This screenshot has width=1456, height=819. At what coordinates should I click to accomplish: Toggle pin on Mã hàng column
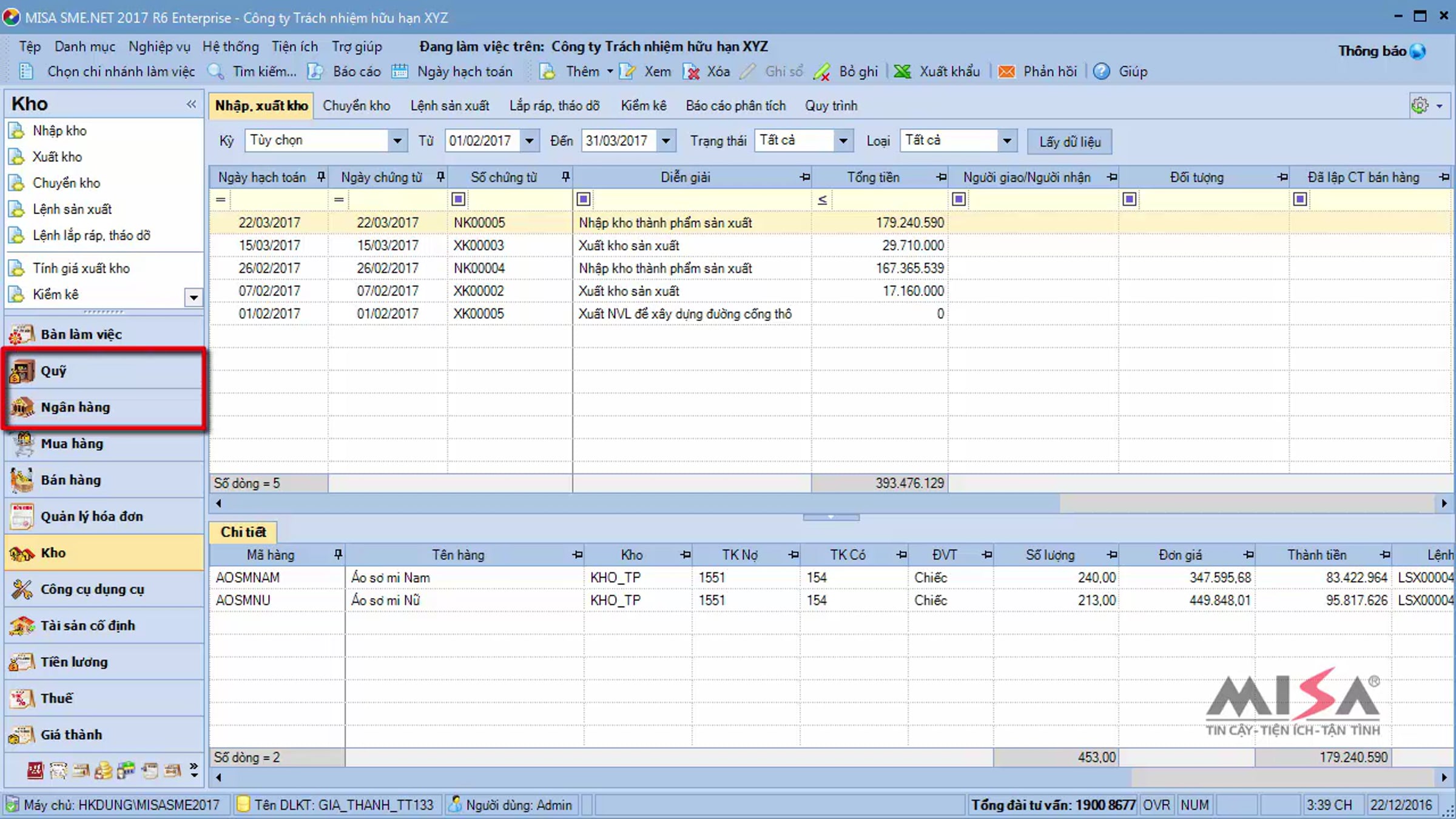coord(338,554)
